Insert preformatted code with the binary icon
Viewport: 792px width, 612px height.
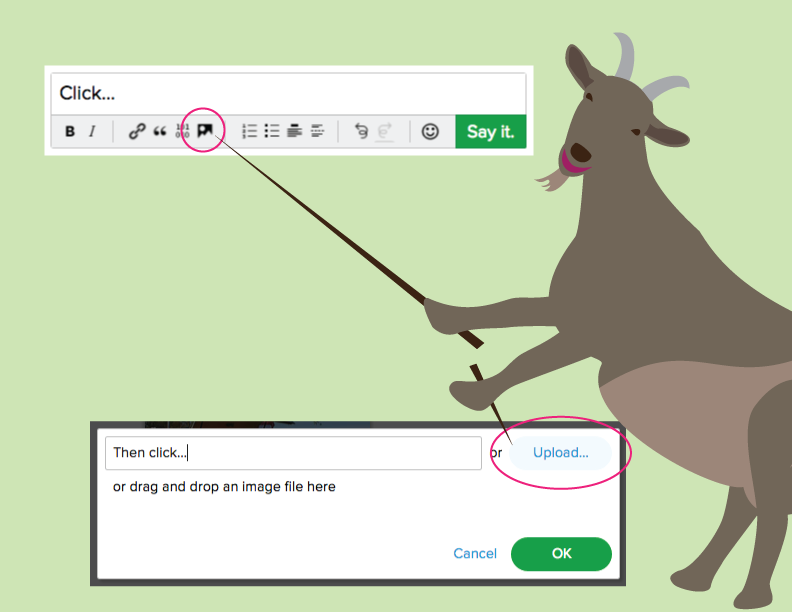coord(182,131)
